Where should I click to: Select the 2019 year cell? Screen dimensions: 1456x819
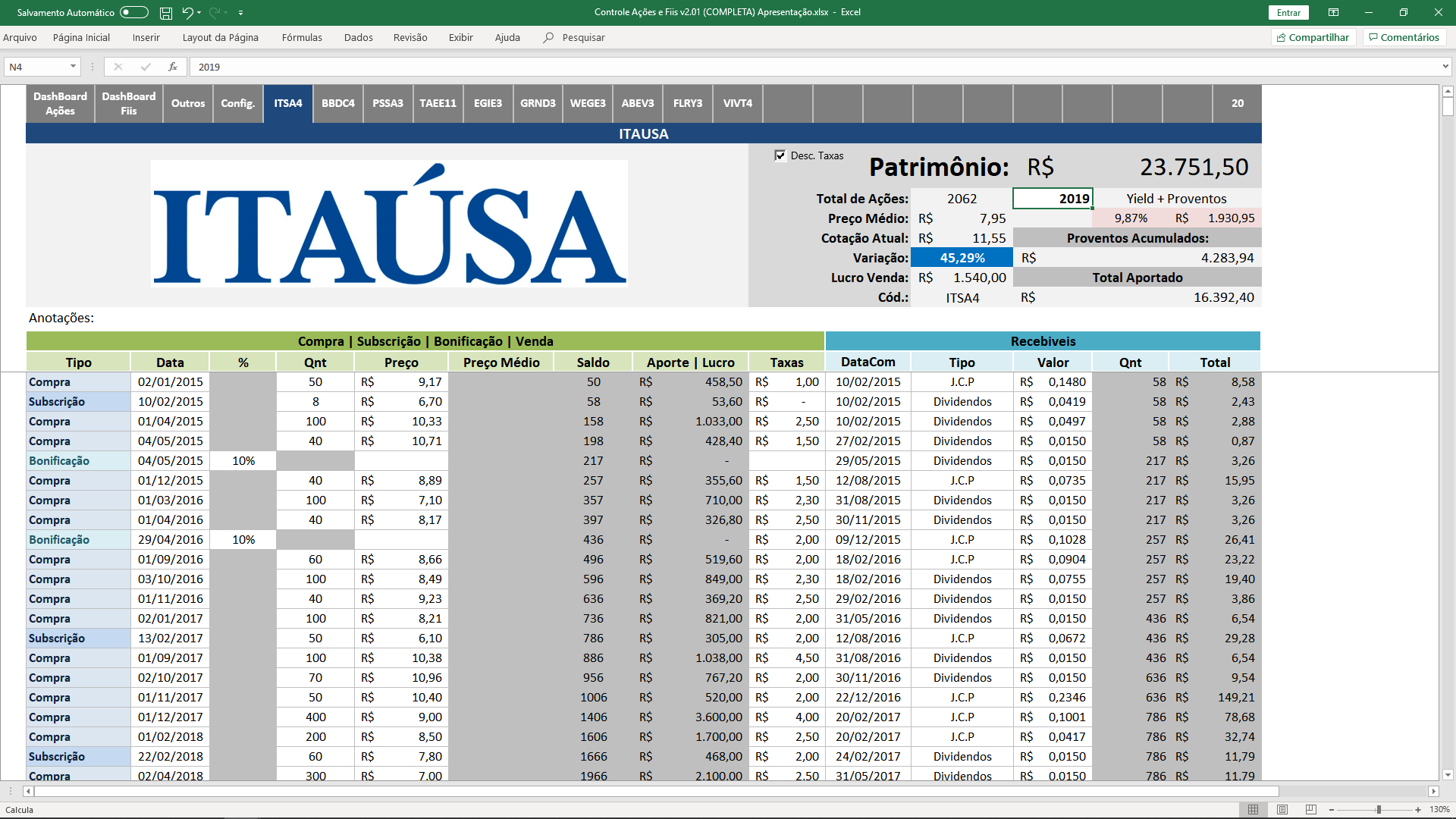point(1053,199)
